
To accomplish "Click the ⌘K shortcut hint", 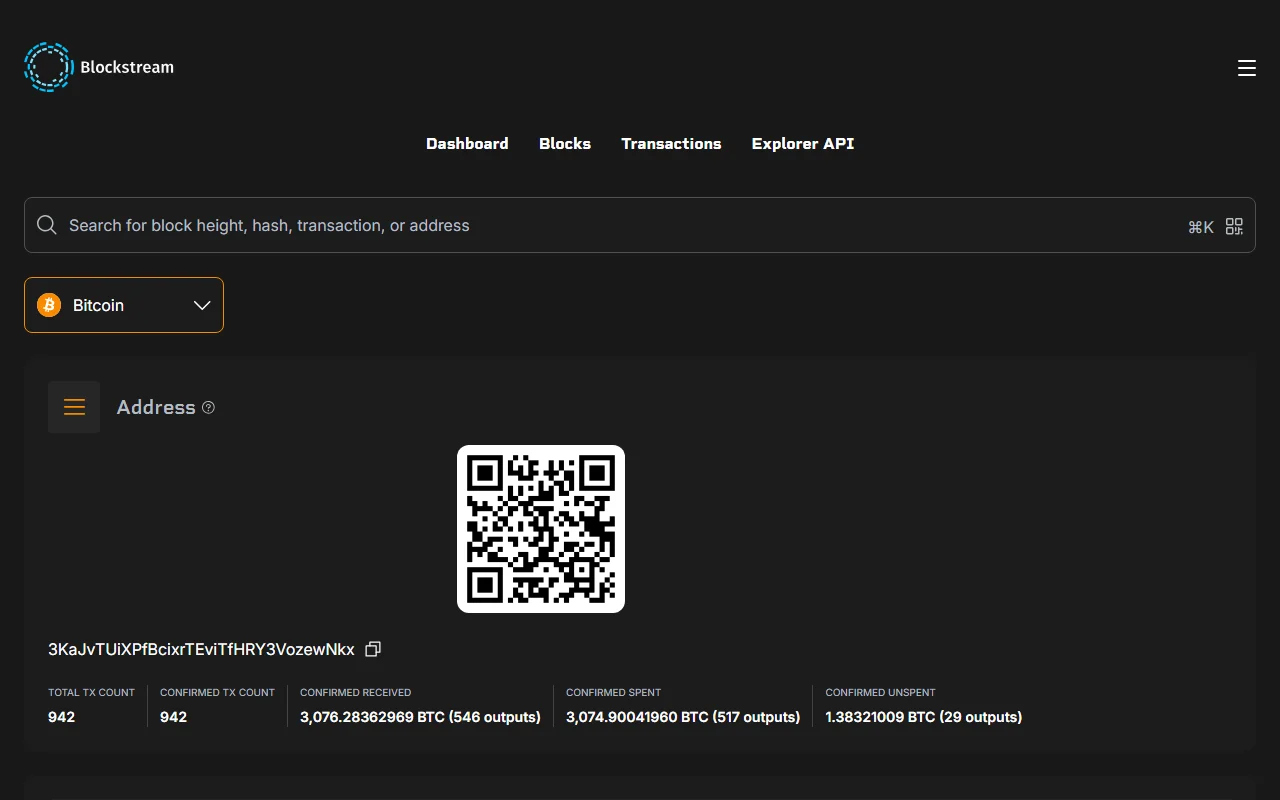I will pyautogui.click(x=1201, y=227).
